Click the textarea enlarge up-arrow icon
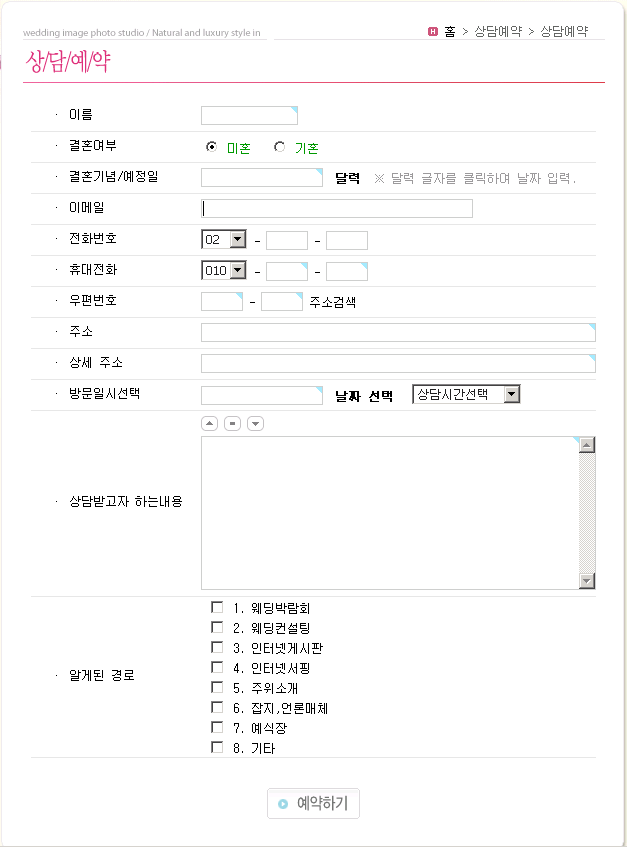 210,424
